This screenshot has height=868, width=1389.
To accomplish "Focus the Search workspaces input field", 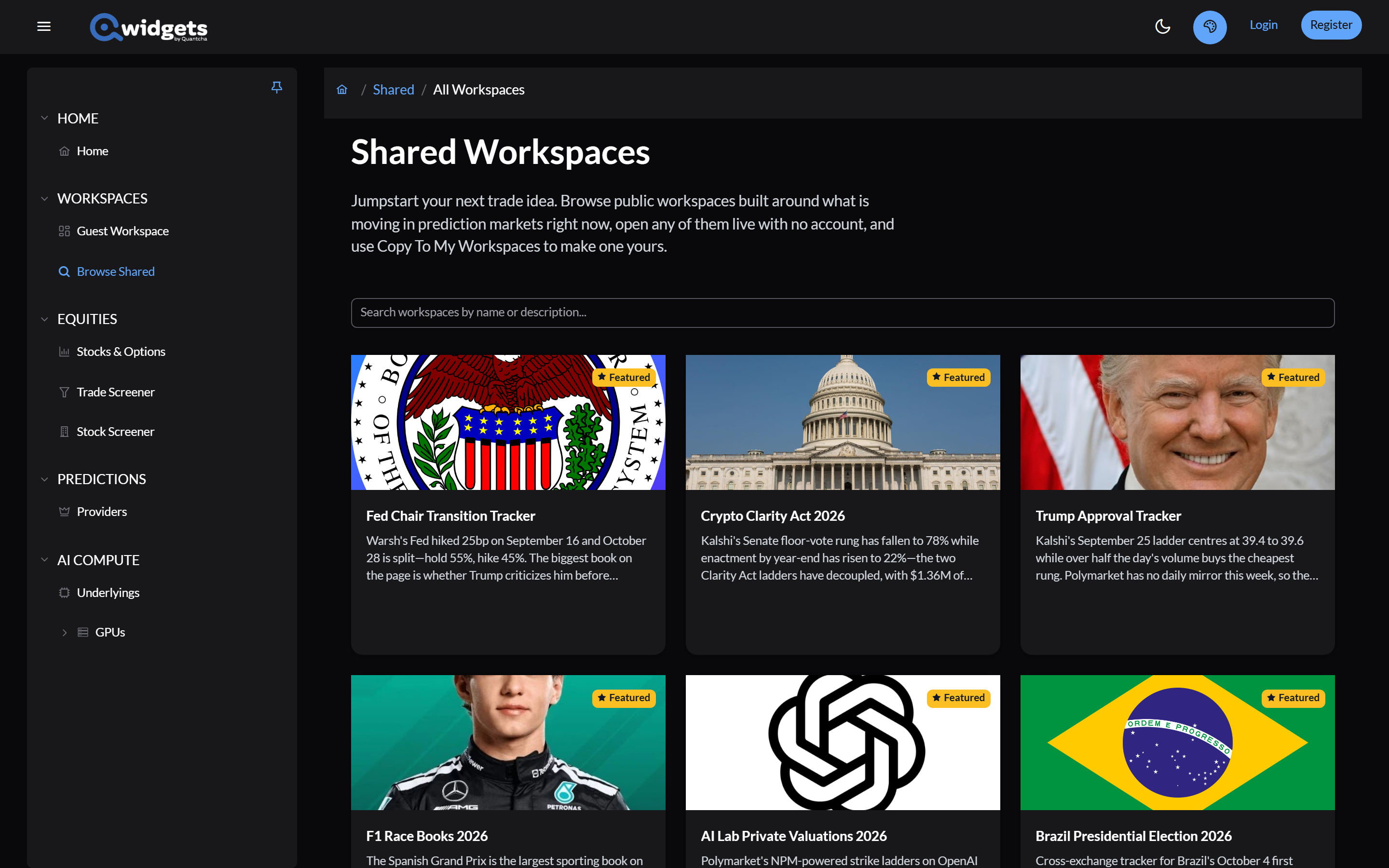I will click(843, 312).
